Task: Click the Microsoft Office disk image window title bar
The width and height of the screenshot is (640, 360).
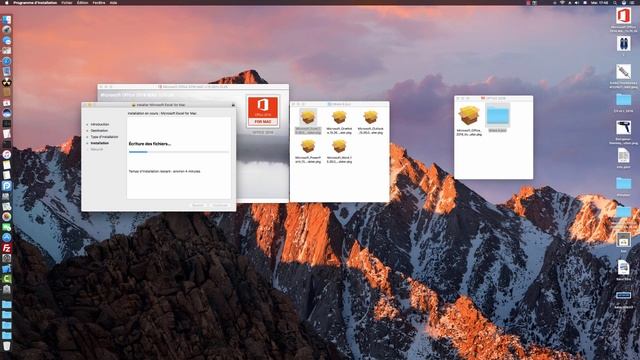Action: click(193, 87)
